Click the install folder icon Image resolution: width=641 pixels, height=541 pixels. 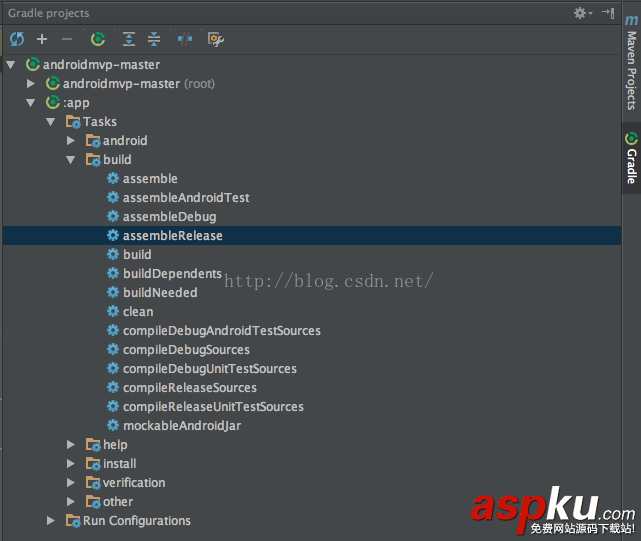[x=93, y=464]
